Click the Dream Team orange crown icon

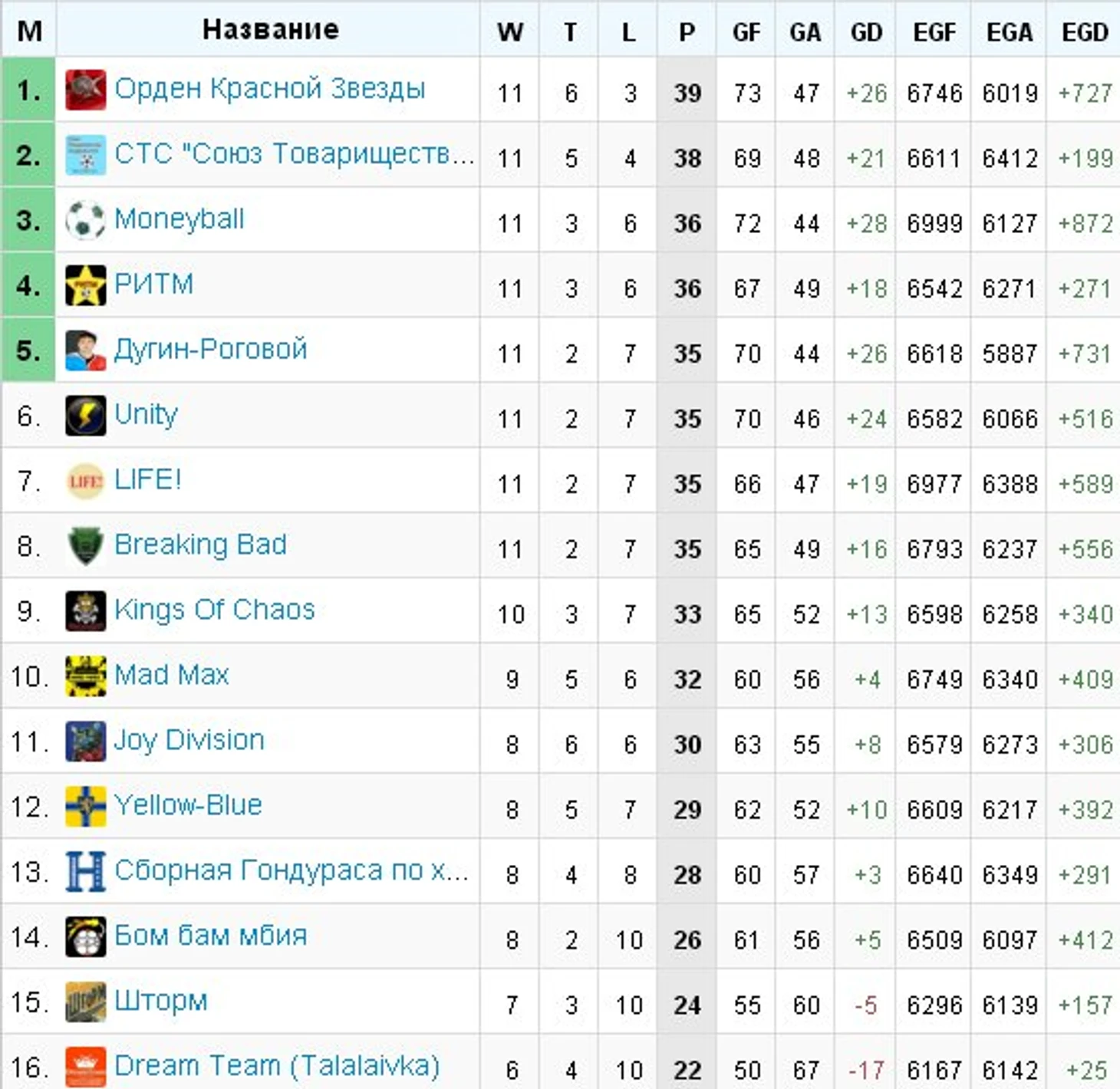[85, 1068]
